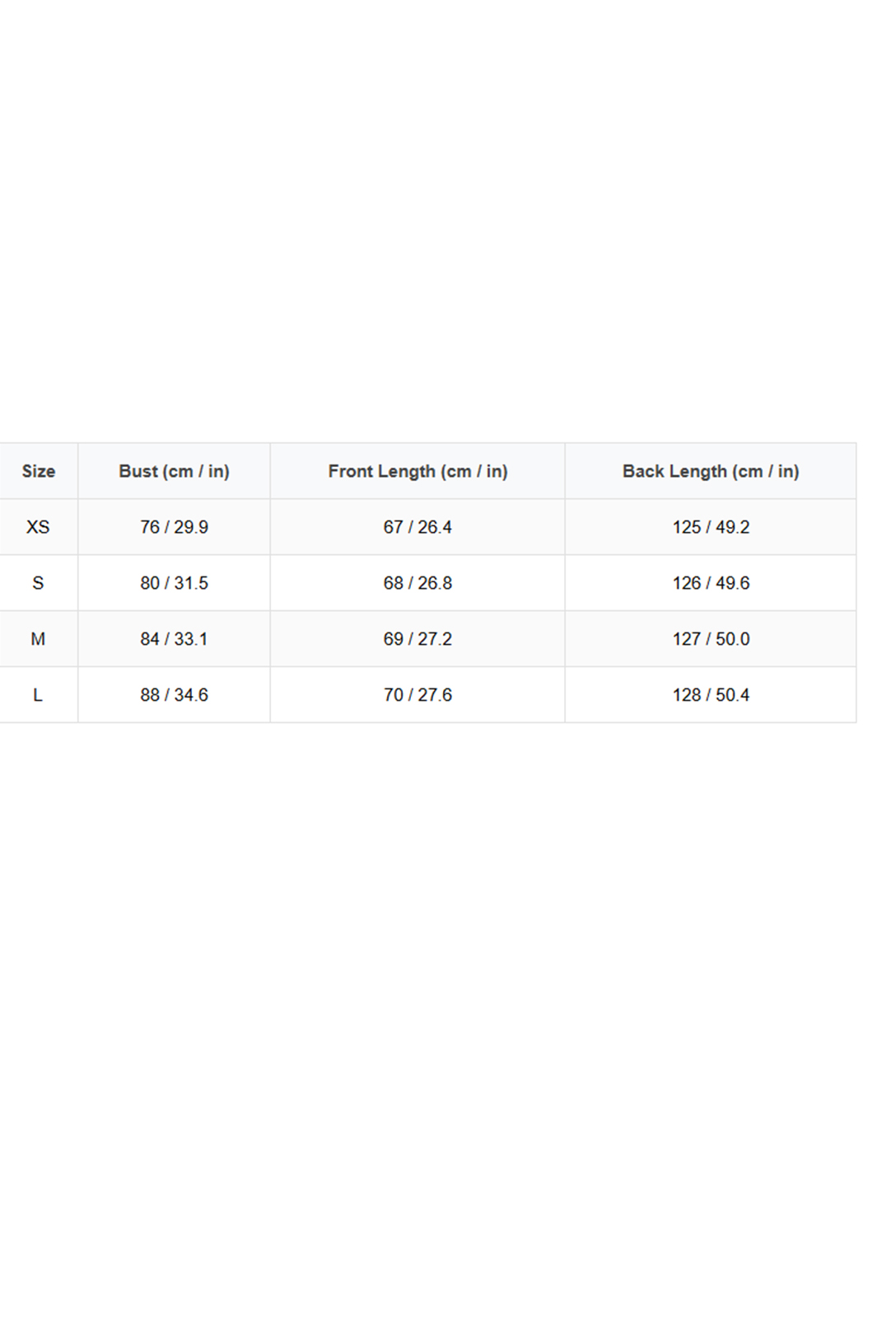Viewport: 896px width, 1344px height.
Task: Select L front length 70 / 27.6
Action: [418, 695]
